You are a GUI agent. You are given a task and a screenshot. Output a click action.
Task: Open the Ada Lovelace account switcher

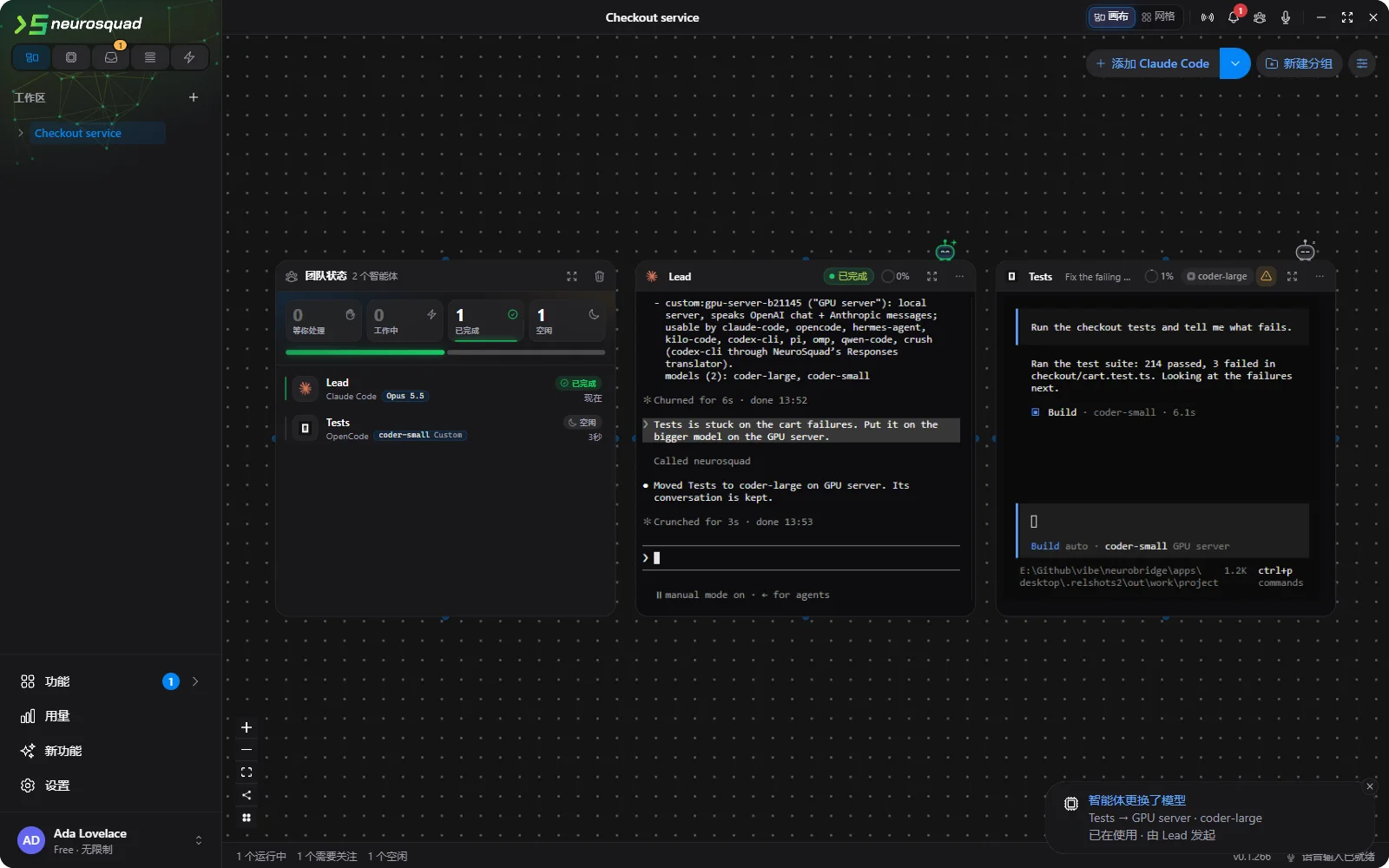tap(111, 840)
